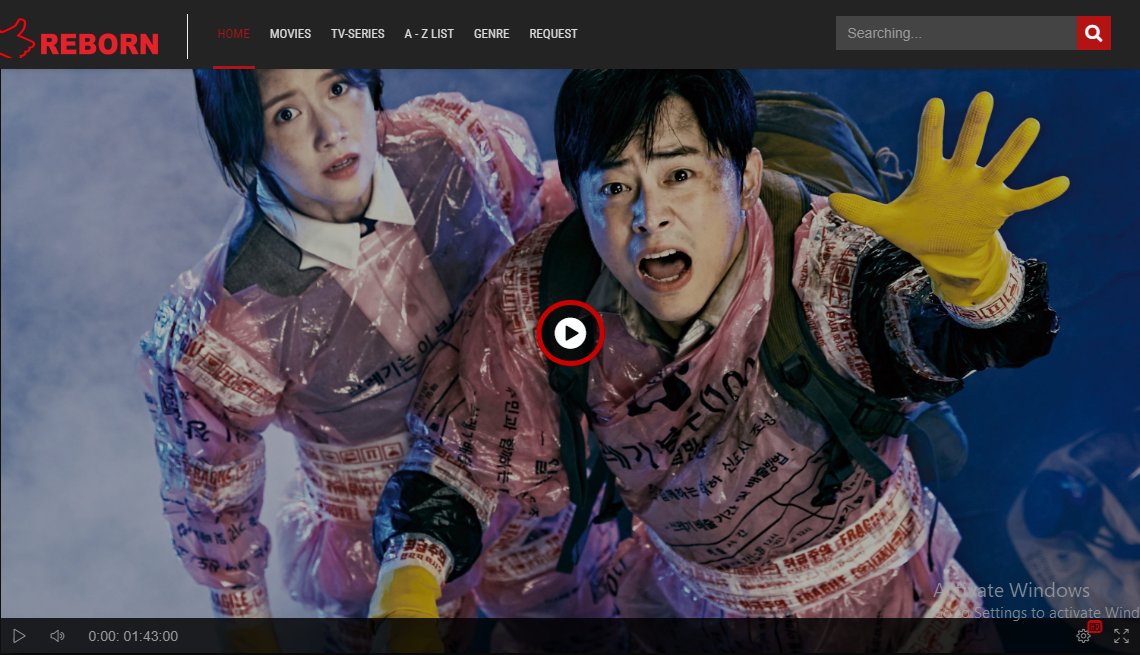Go to the MOVIES section
1140x655 pixels.
coord(290,33)
